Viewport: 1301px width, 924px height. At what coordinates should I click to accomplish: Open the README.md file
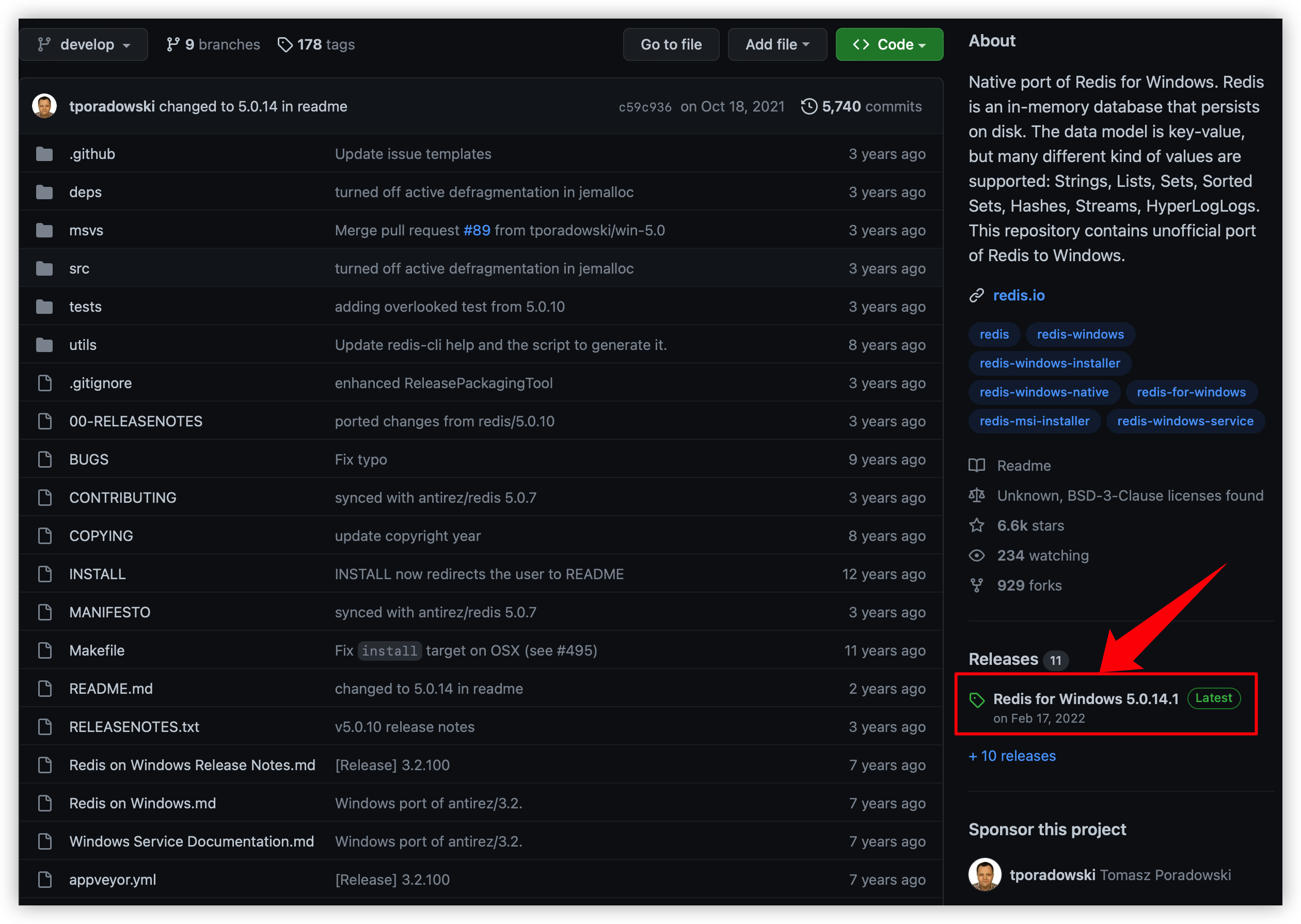tap(111, 689)
